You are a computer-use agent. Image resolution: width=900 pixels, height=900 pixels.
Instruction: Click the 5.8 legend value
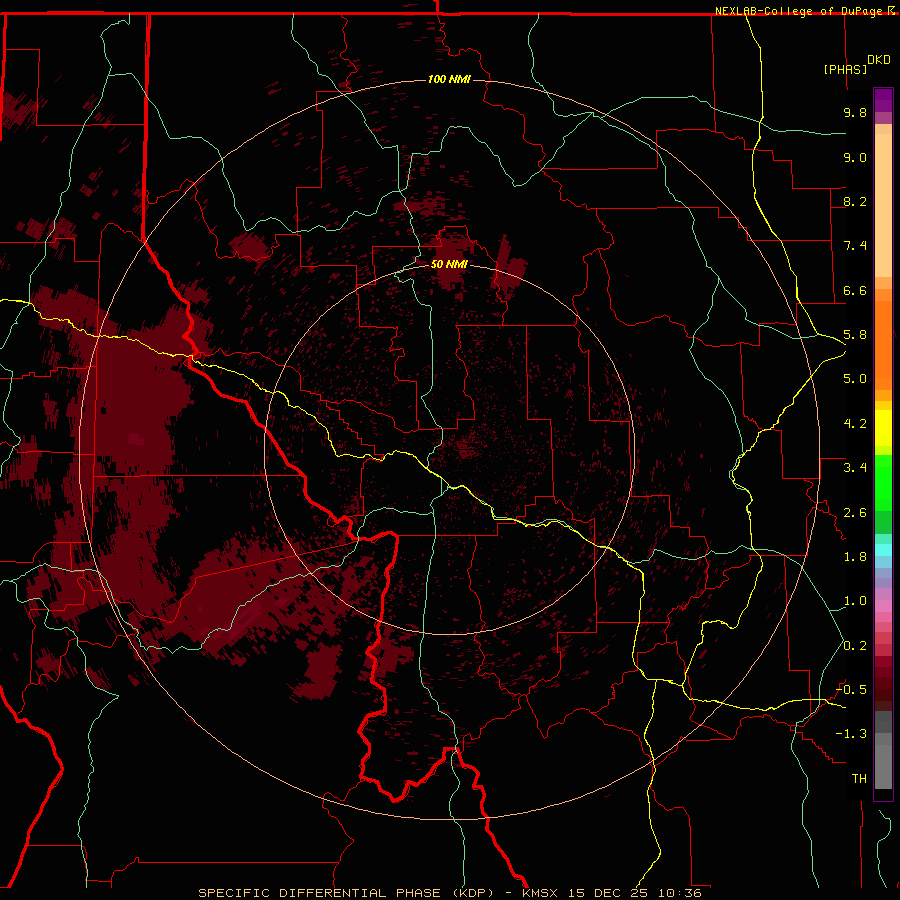pyautogui.click(x=855, y=335)
